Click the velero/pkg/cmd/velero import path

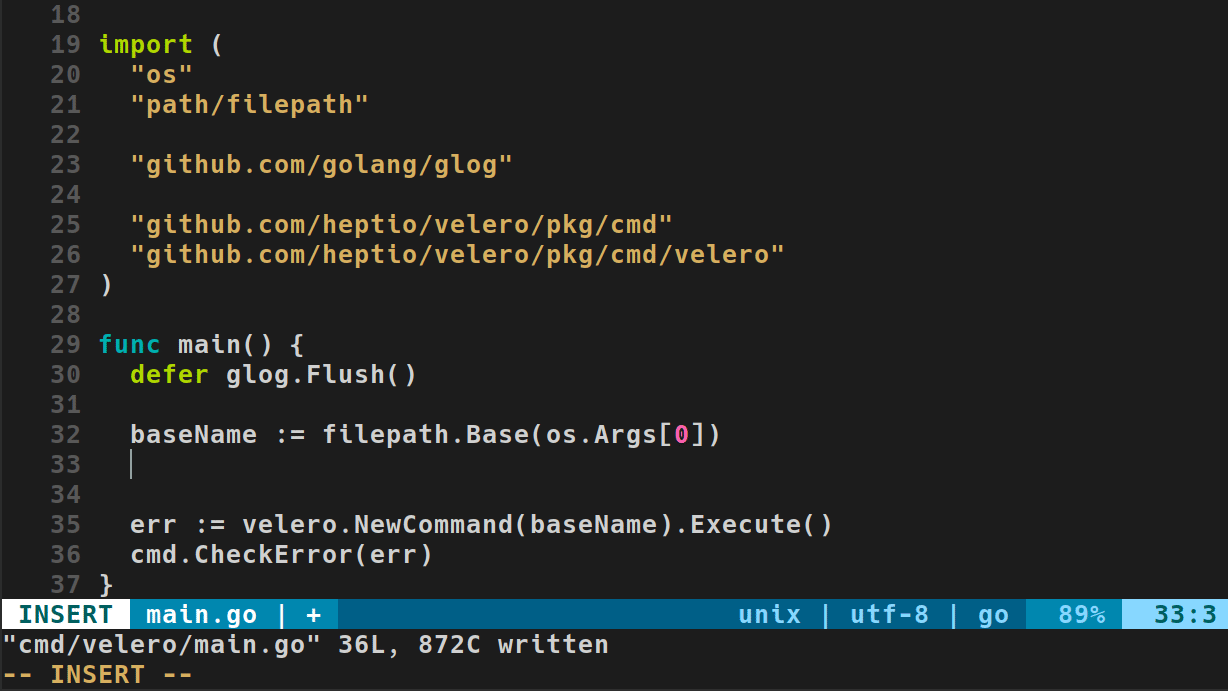(x=457, y=255)
